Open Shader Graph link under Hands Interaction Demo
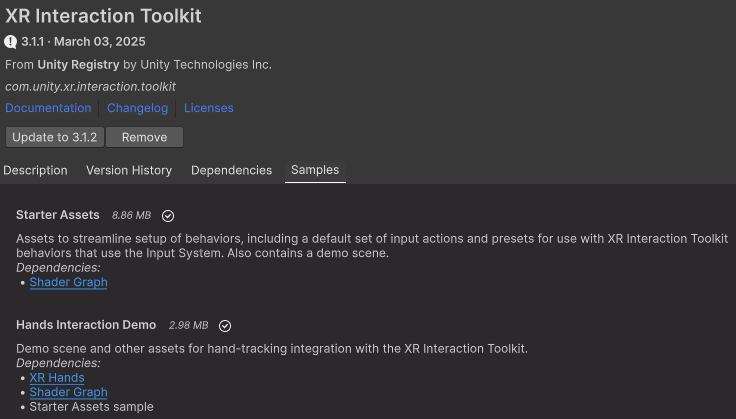The width and height of the screenshot is (736, 419). tap(69, 392)
